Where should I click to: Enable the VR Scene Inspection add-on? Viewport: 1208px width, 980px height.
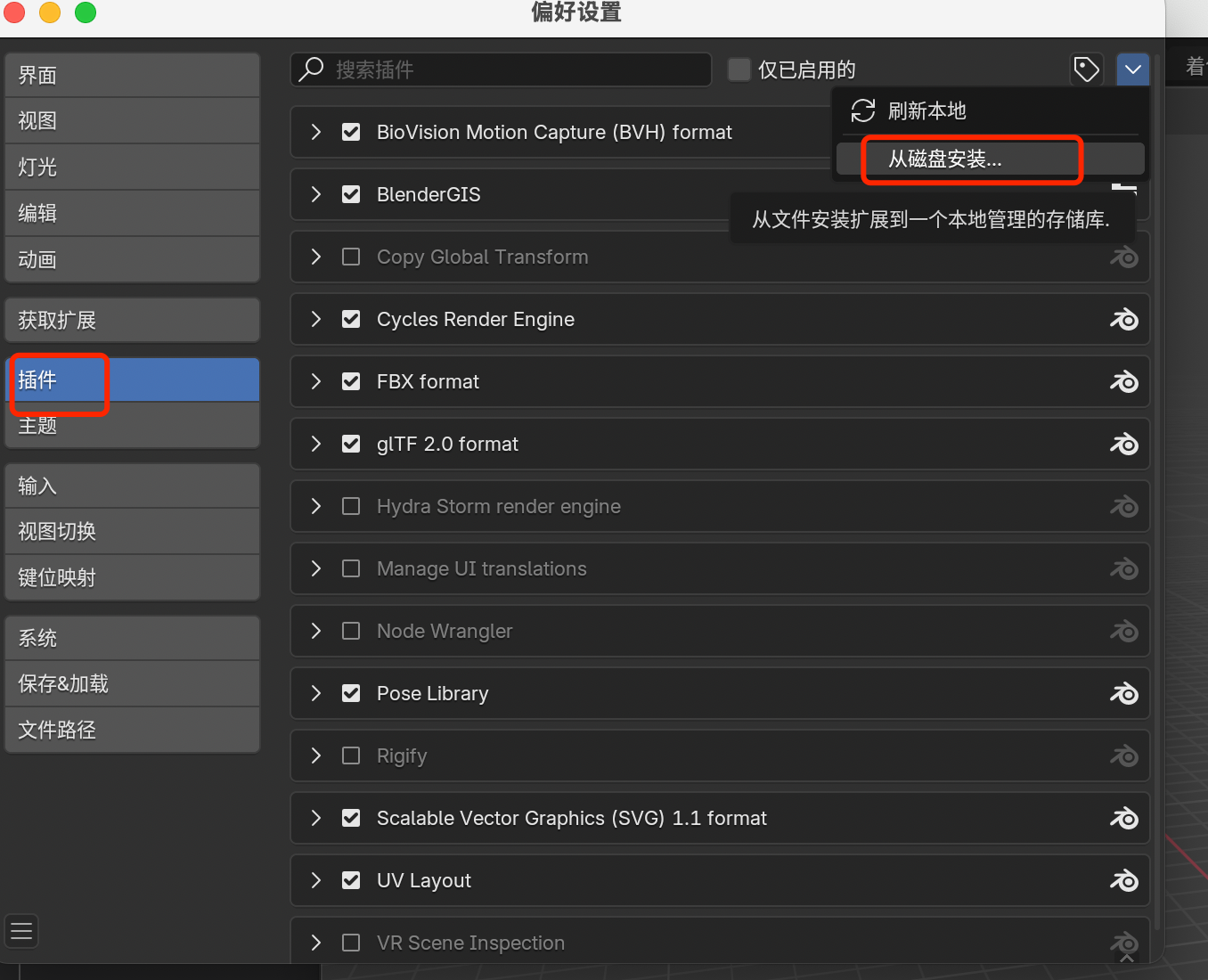351,943
